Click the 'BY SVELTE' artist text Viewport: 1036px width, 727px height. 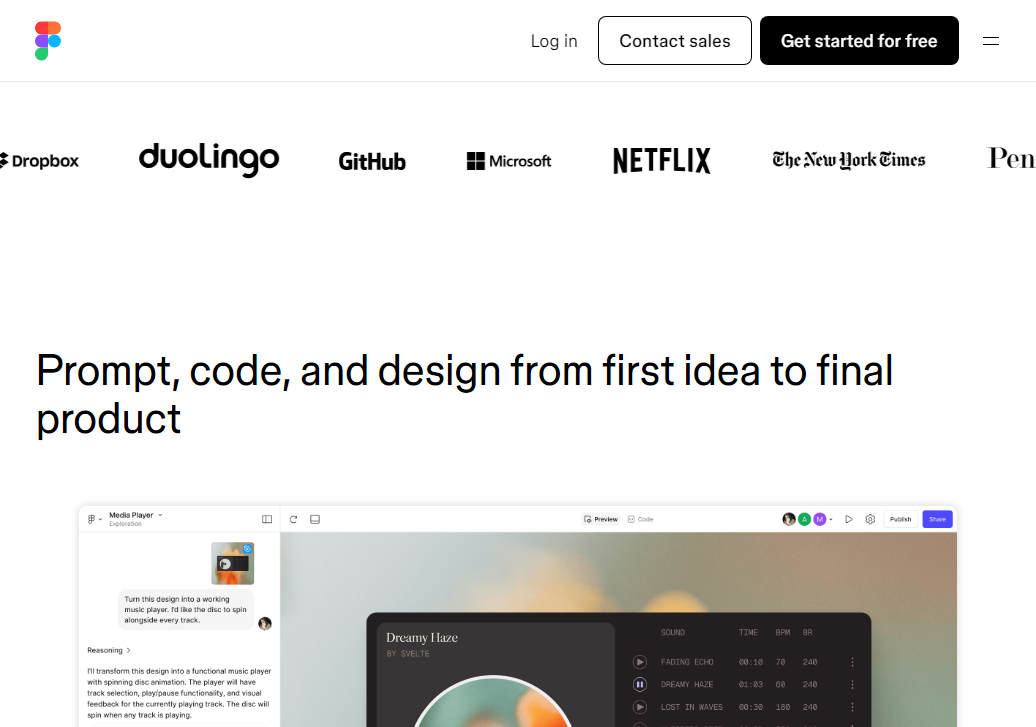[408, 654]
